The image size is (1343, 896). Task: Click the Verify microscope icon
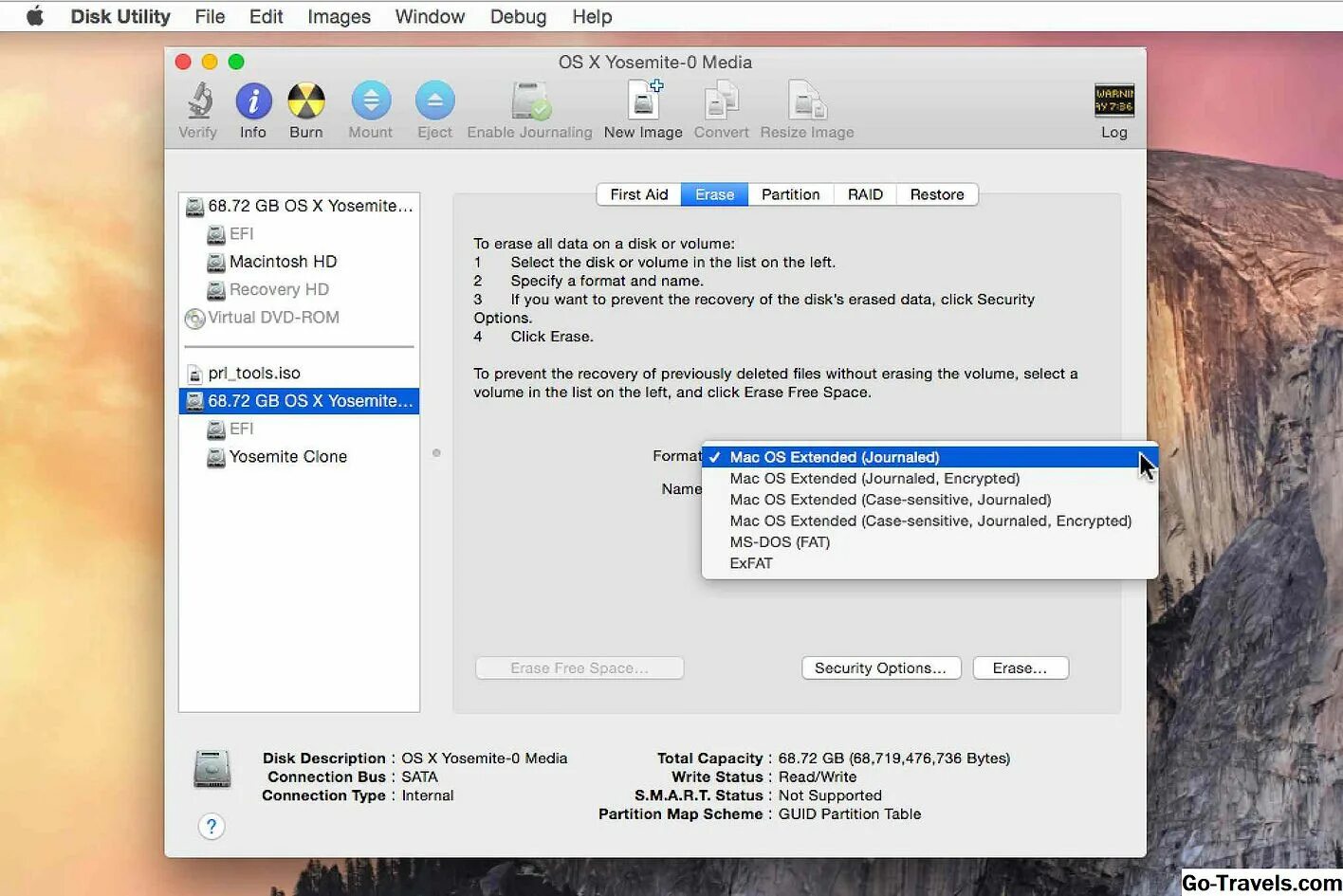(x=199, y=101)
